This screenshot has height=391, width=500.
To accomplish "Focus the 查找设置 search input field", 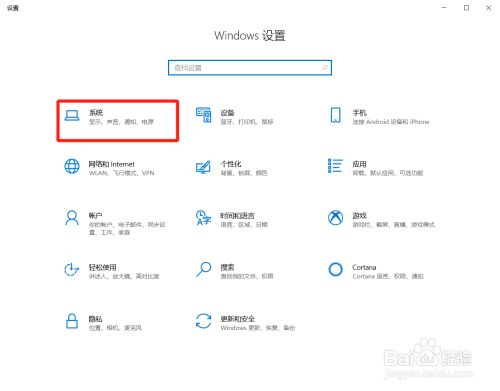I will pyautogui.click(x=250, y=68).
